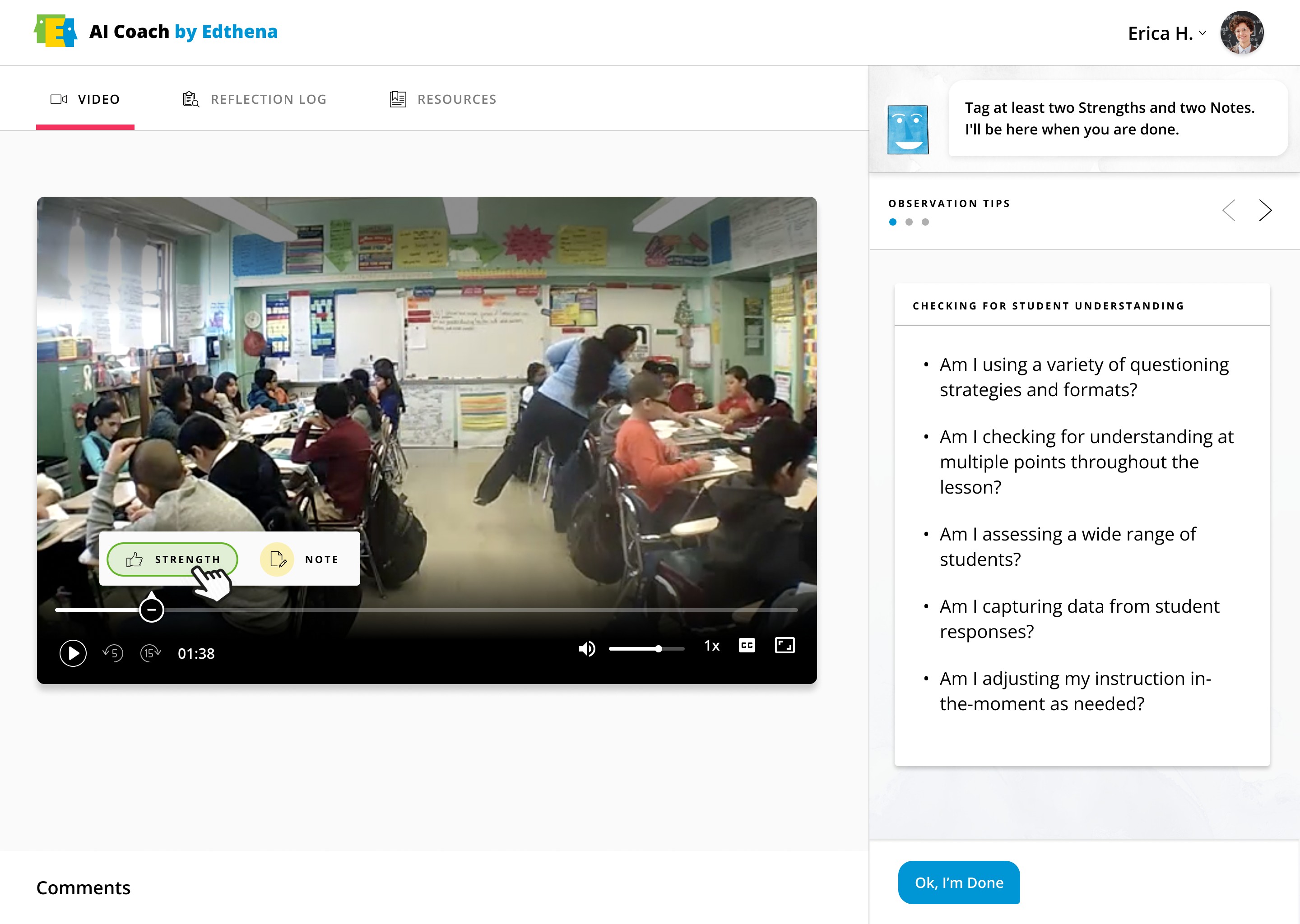Switch to the Reflection Log tab
1300x924 pixels.
(255, 99)
